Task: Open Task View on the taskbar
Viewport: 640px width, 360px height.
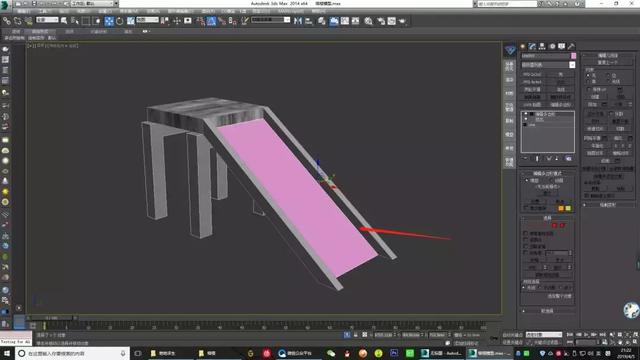Action: click(138, 353)
